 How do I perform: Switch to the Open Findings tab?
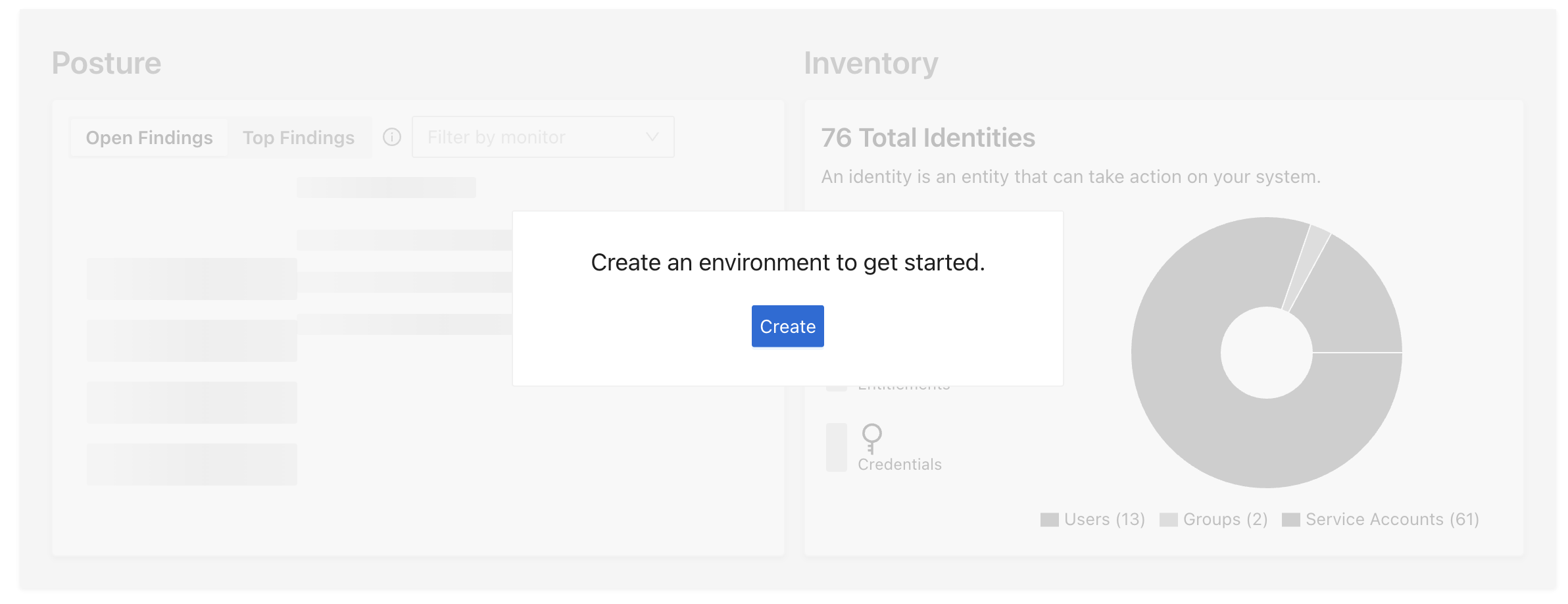pyautogui.click(x=149, y=138)
